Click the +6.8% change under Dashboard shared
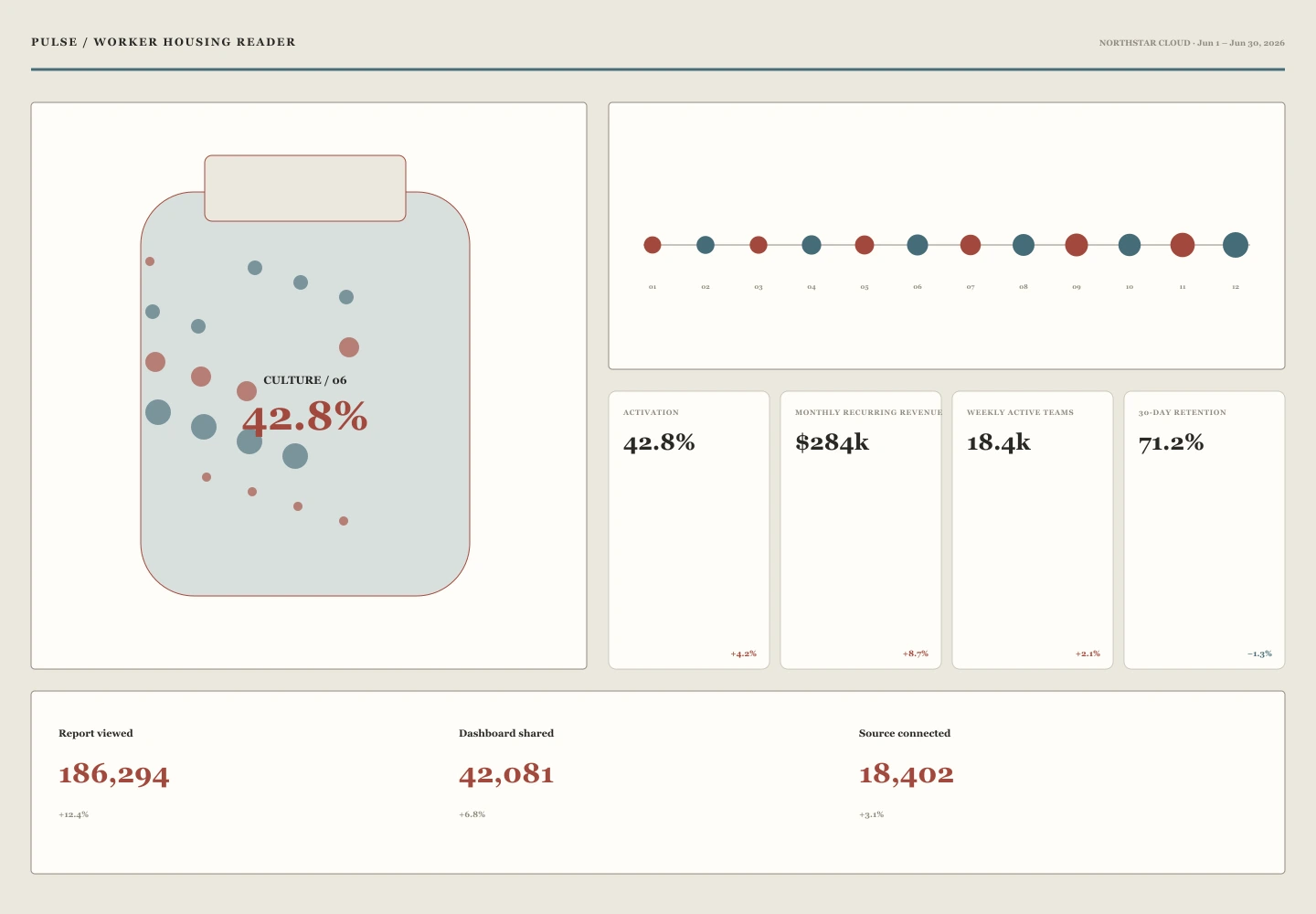 coord(472,814)
